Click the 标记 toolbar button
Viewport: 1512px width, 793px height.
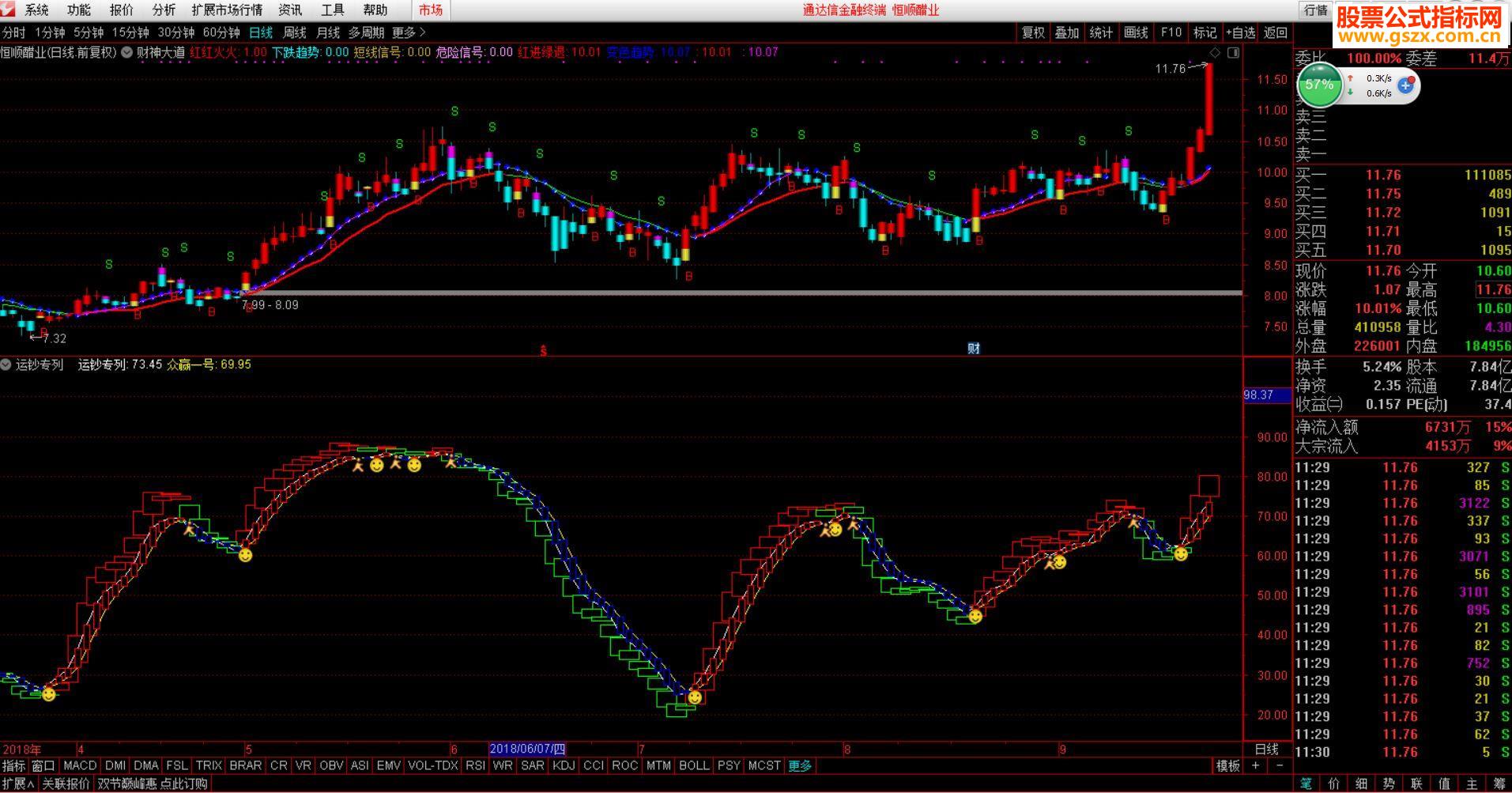pos(1205,32)
